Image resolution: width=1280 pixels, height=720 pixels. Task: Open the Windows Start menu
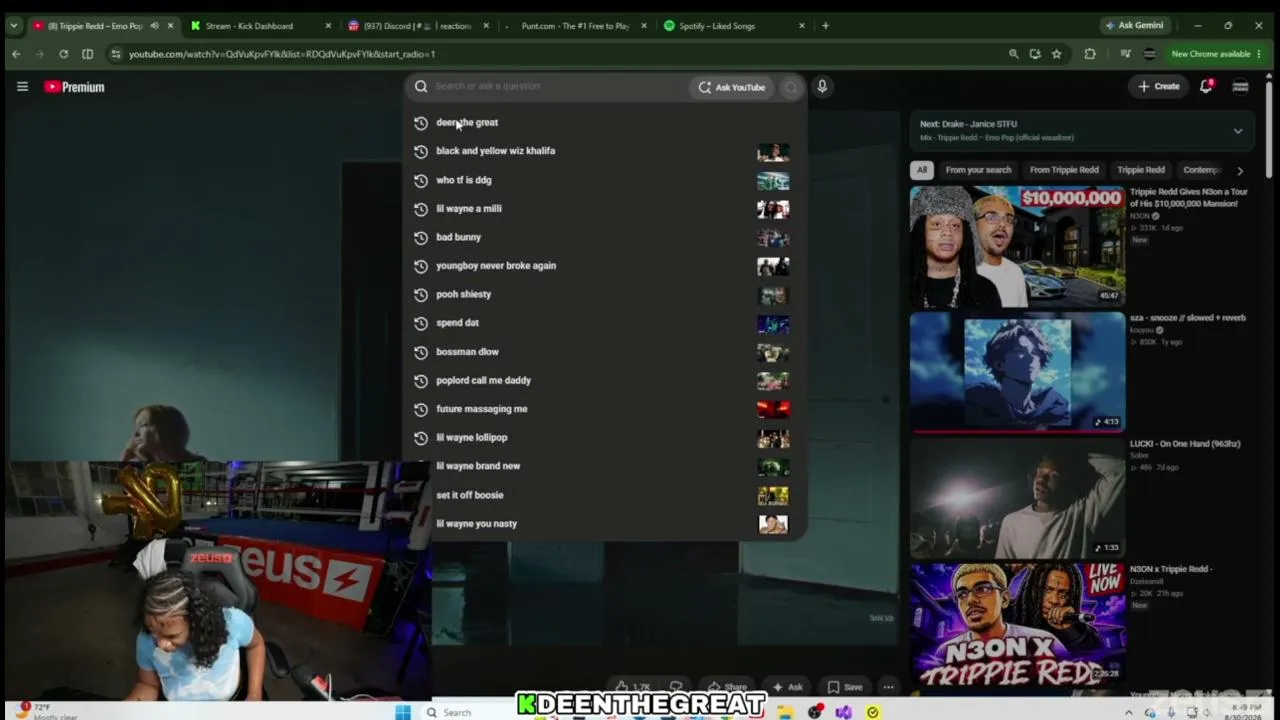pos(403,712)
